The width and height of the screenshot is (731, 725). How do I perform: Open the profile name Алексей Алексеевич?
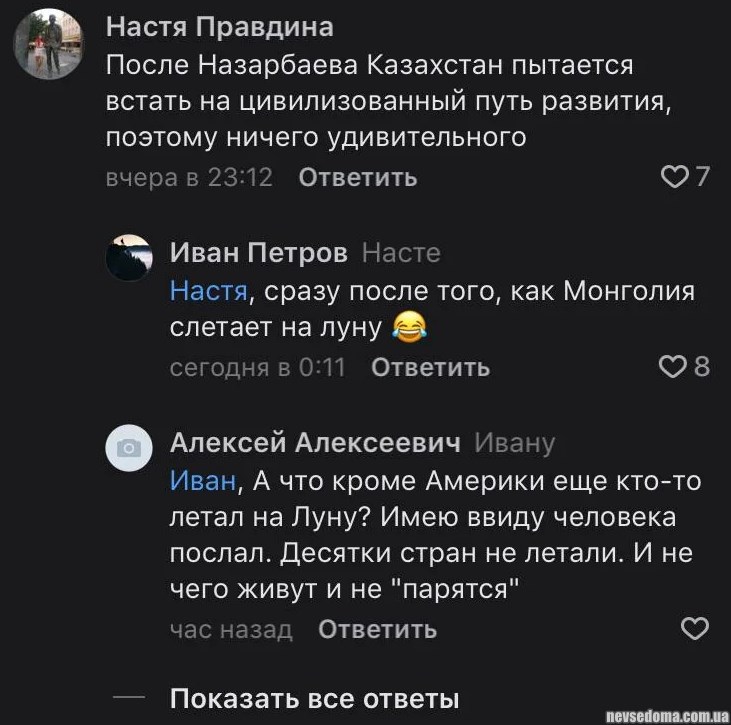tap(315, 443)
